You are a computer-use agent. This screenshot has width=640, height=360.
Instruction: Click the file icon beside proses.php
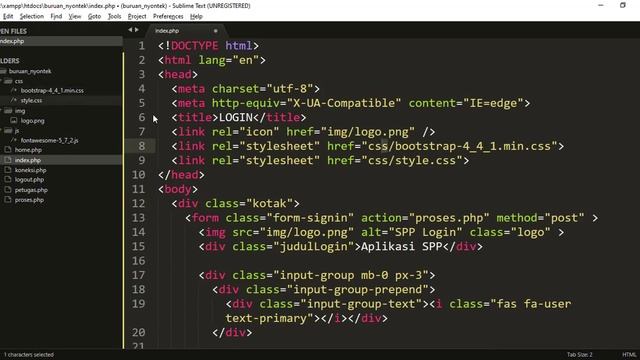pos(7,200)
